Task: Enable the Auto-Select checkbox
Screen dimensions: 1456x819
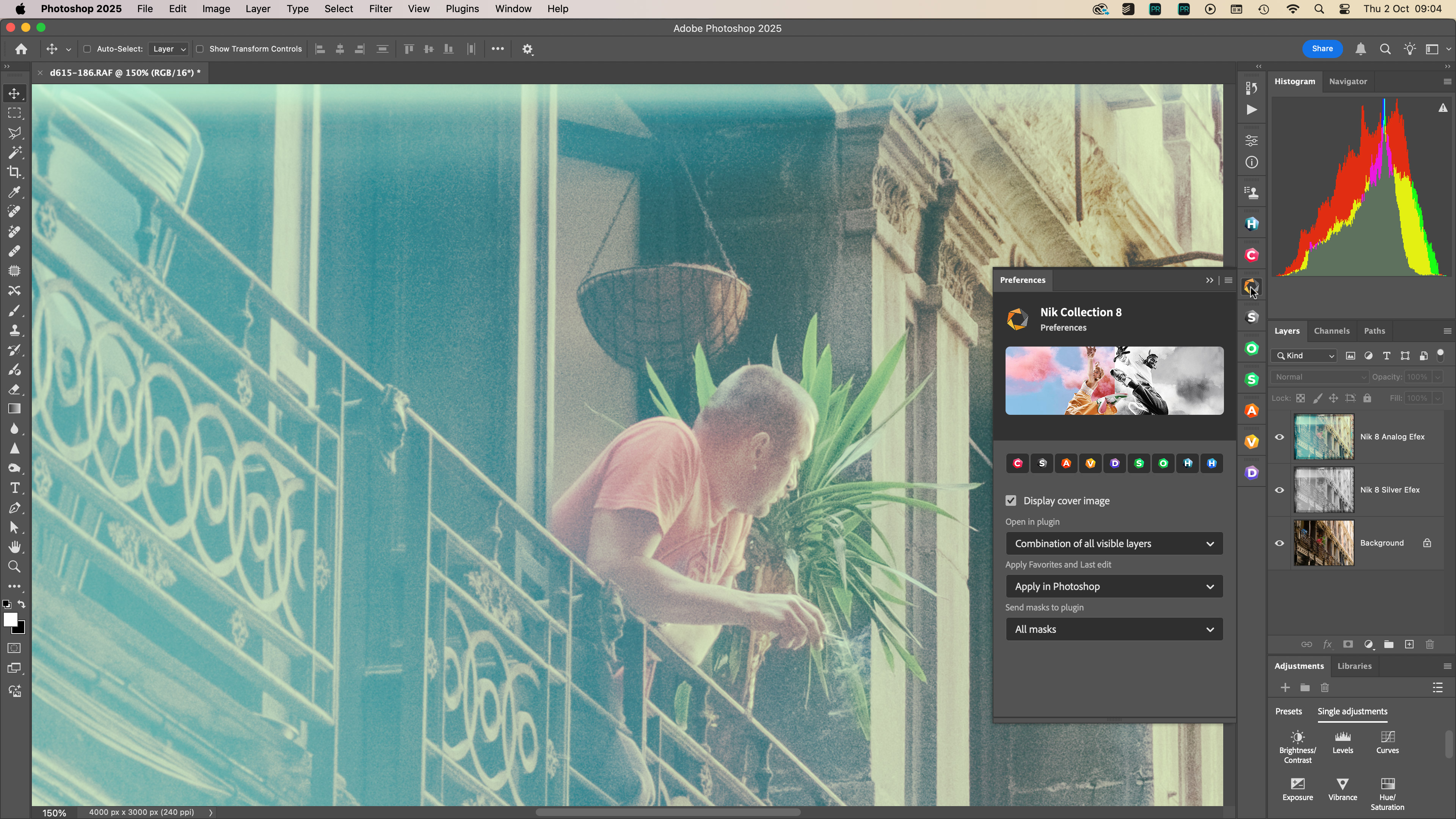Action: point(87,49)
